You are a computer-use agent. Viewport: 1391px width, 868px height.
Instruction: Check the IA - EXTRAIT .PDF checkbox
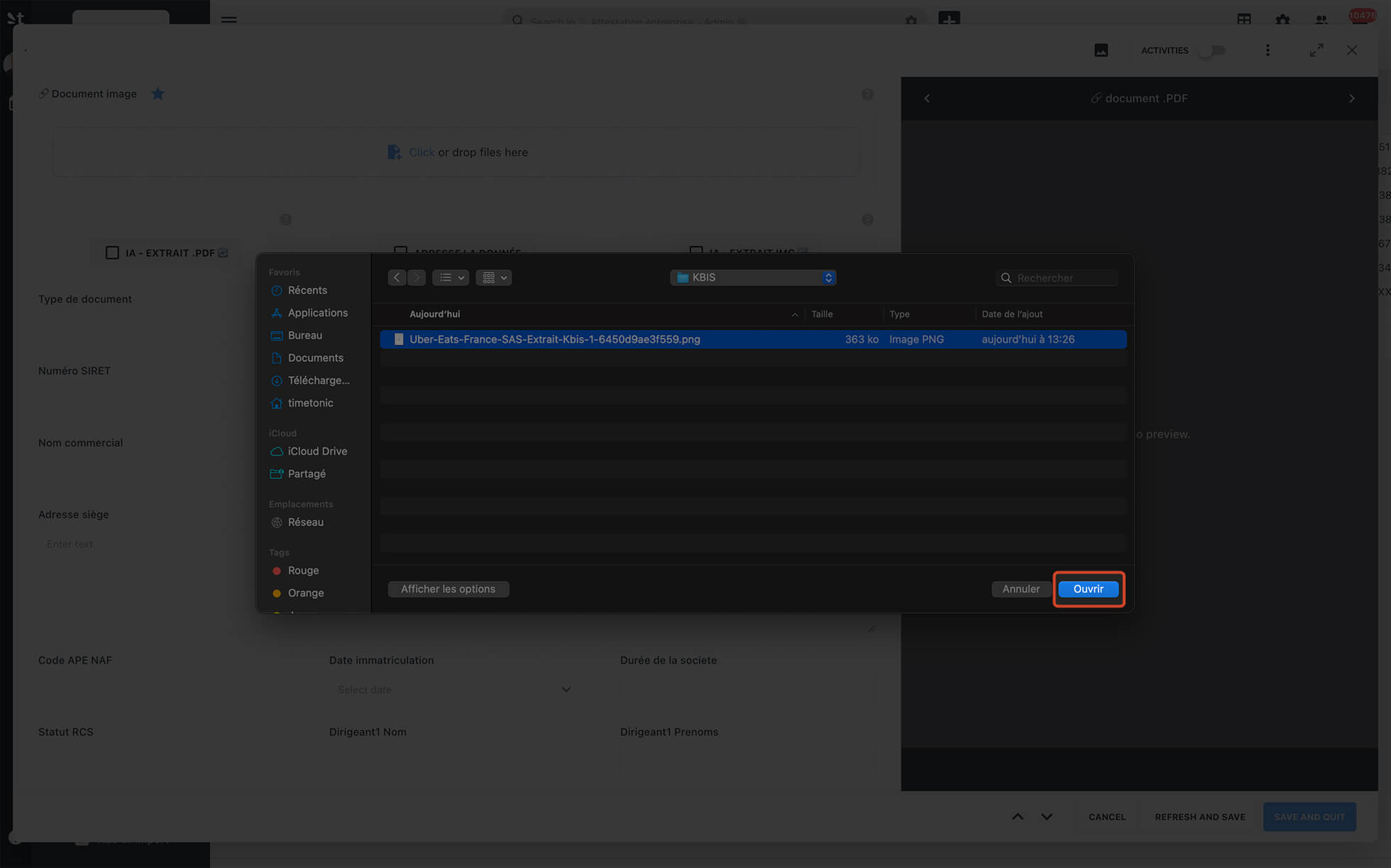112,253
